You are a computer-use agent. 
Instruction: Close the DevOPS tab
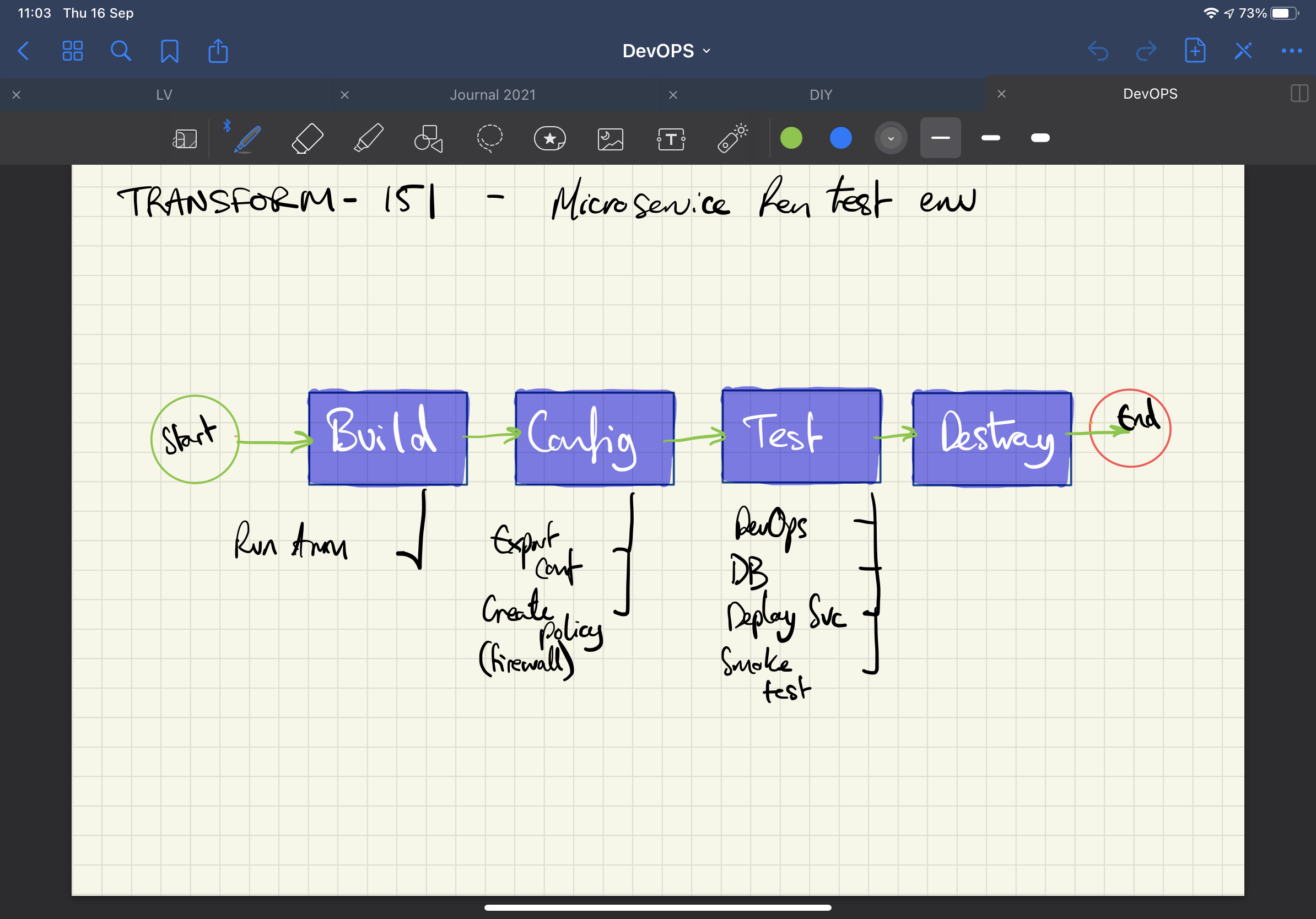click(1002, 94)
